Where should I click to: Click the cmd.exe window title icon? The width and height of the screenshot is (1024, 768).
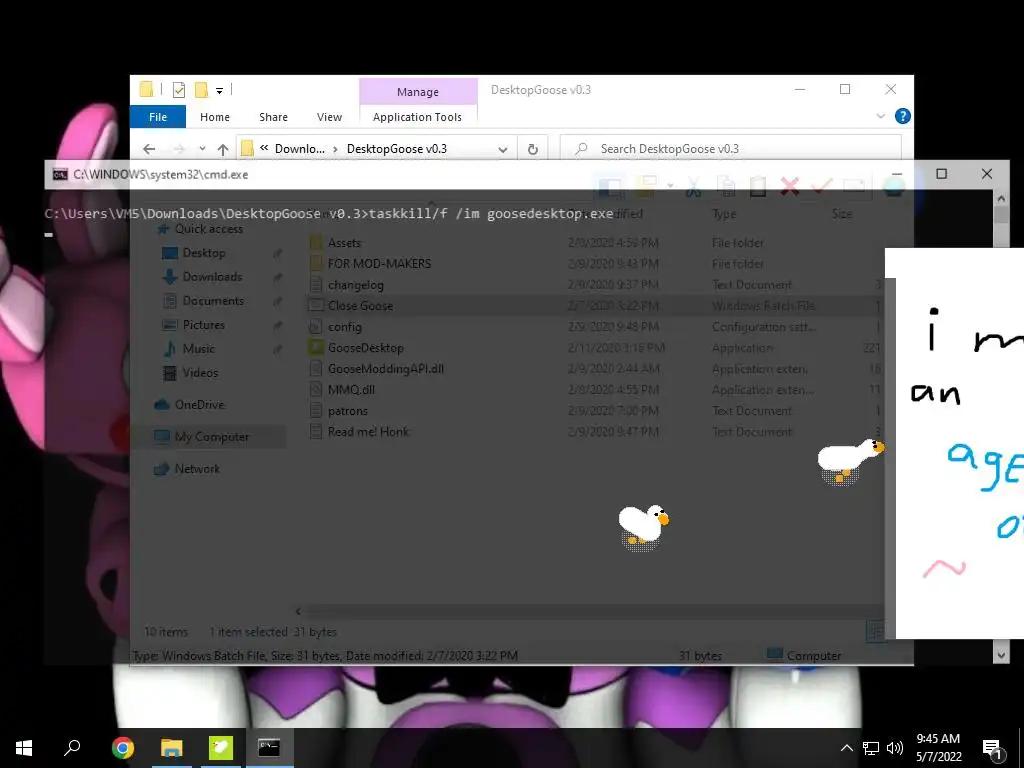coord(60,174)
